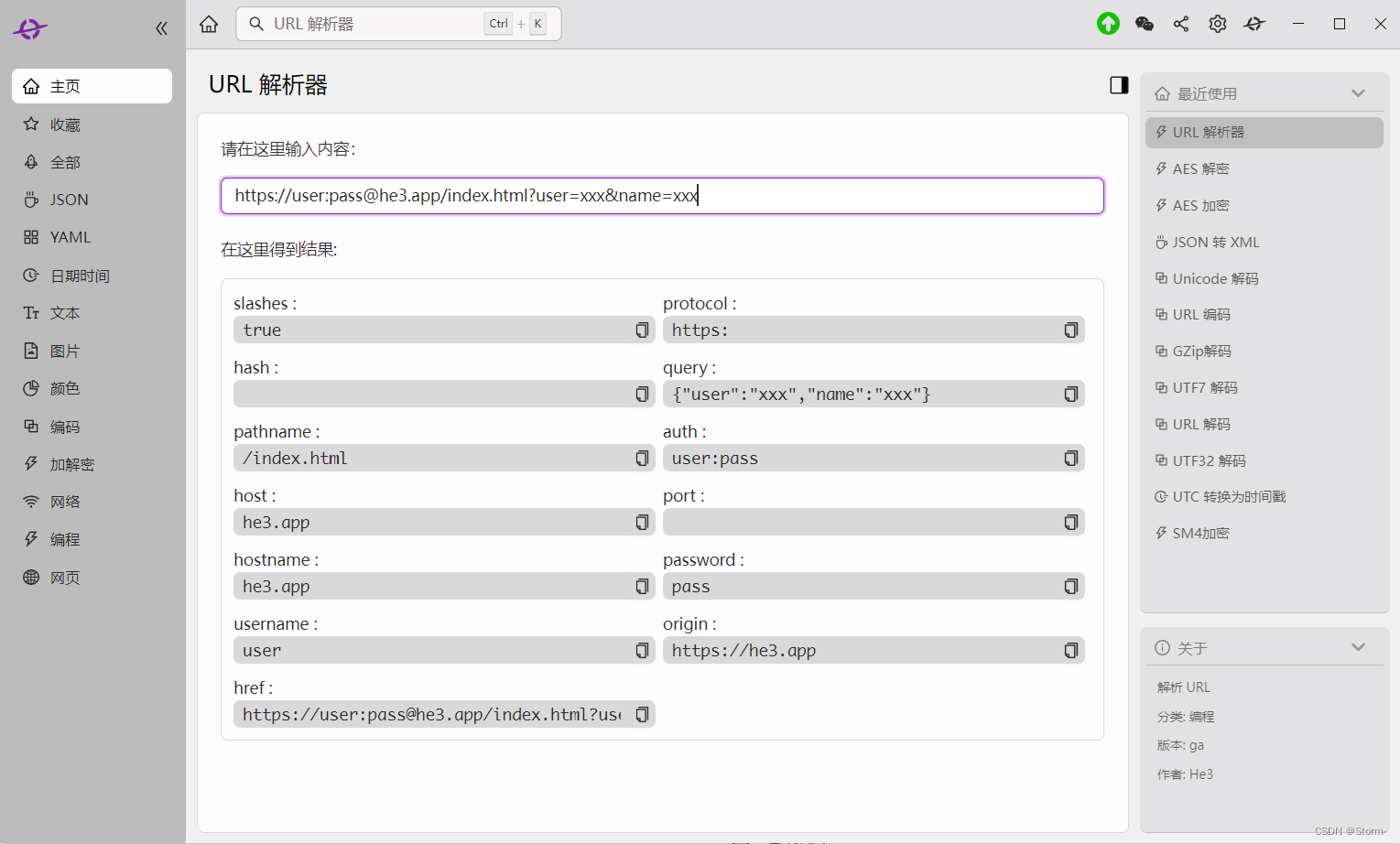Open AES 解密 from recent tools
Viewport: 1400px width, 844px height.
pyautogui.click(x=1200, y=168)
